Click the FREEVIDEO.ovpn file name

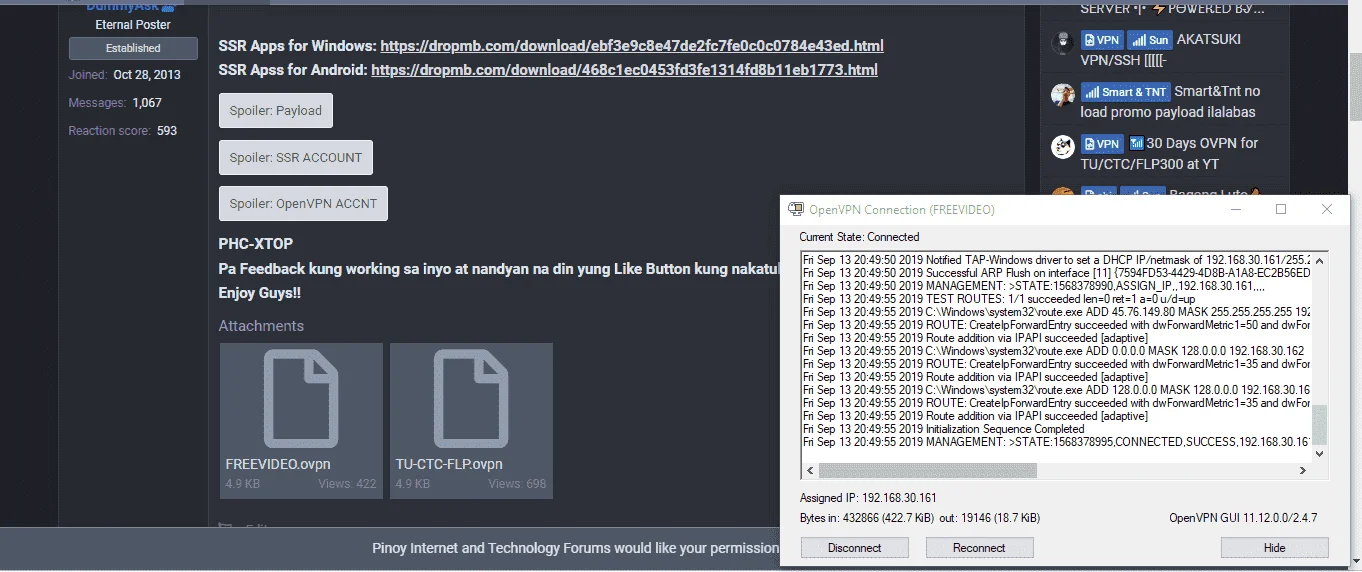point(278,464)
